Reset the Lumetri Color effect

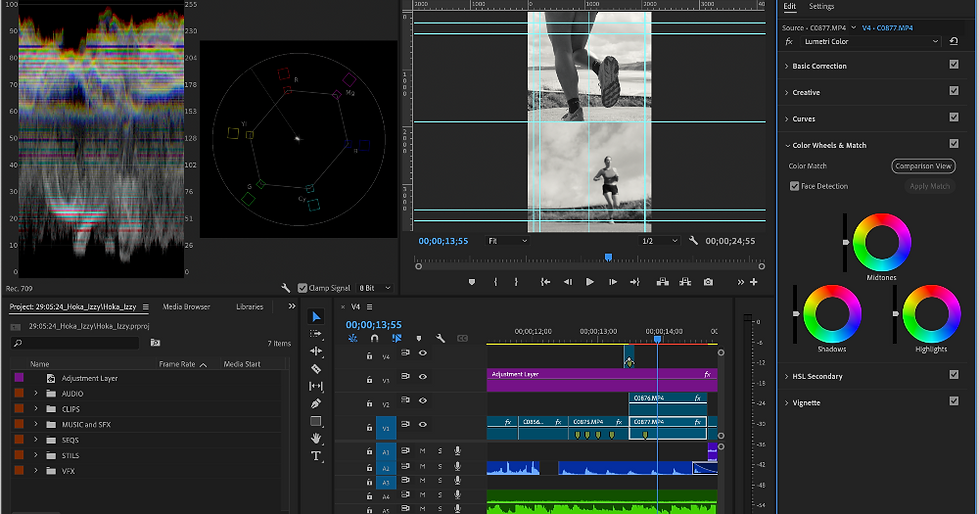point(953,42)
